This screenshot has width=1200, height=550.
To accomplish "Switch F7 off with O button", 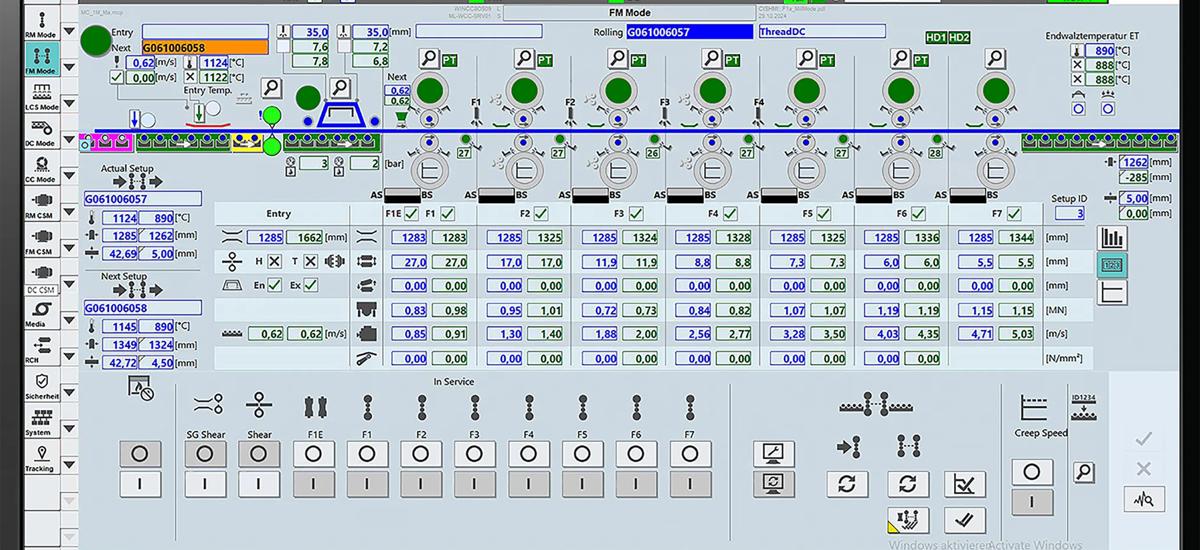I will (691, 454).
